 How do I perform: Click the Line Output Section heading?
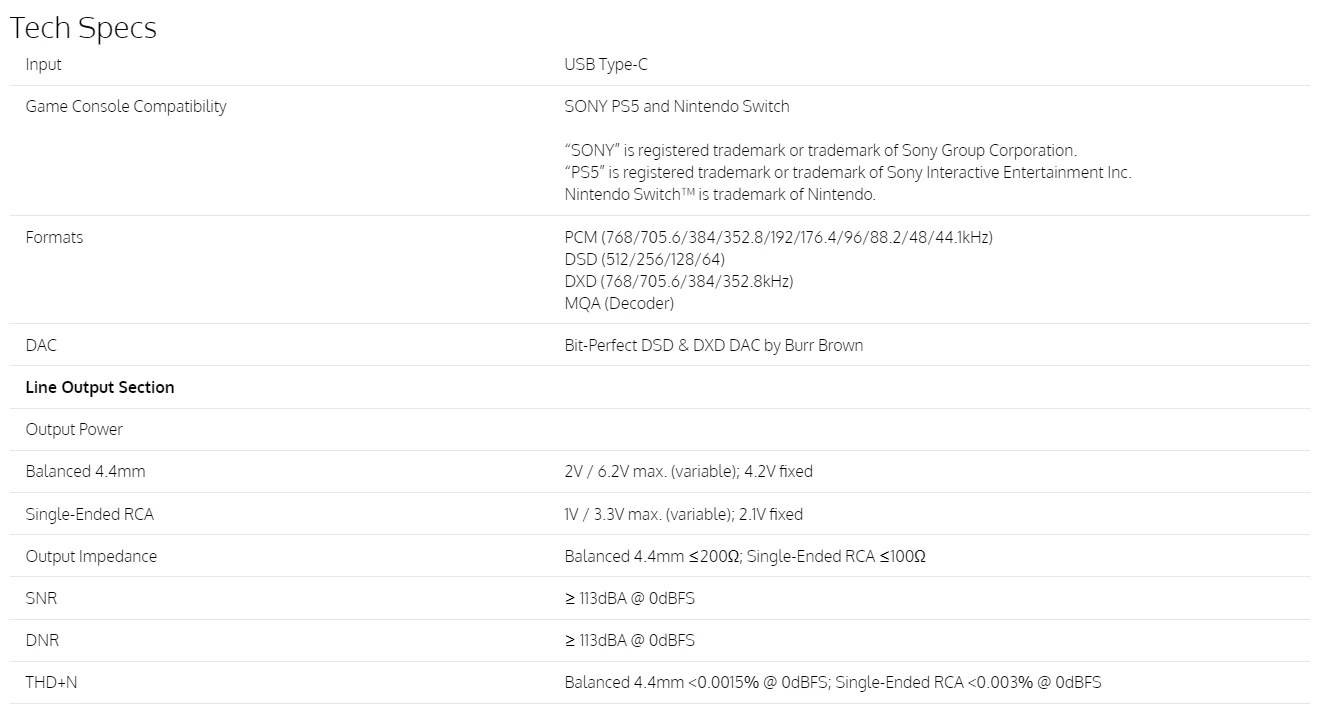click(x=100, y=388)
